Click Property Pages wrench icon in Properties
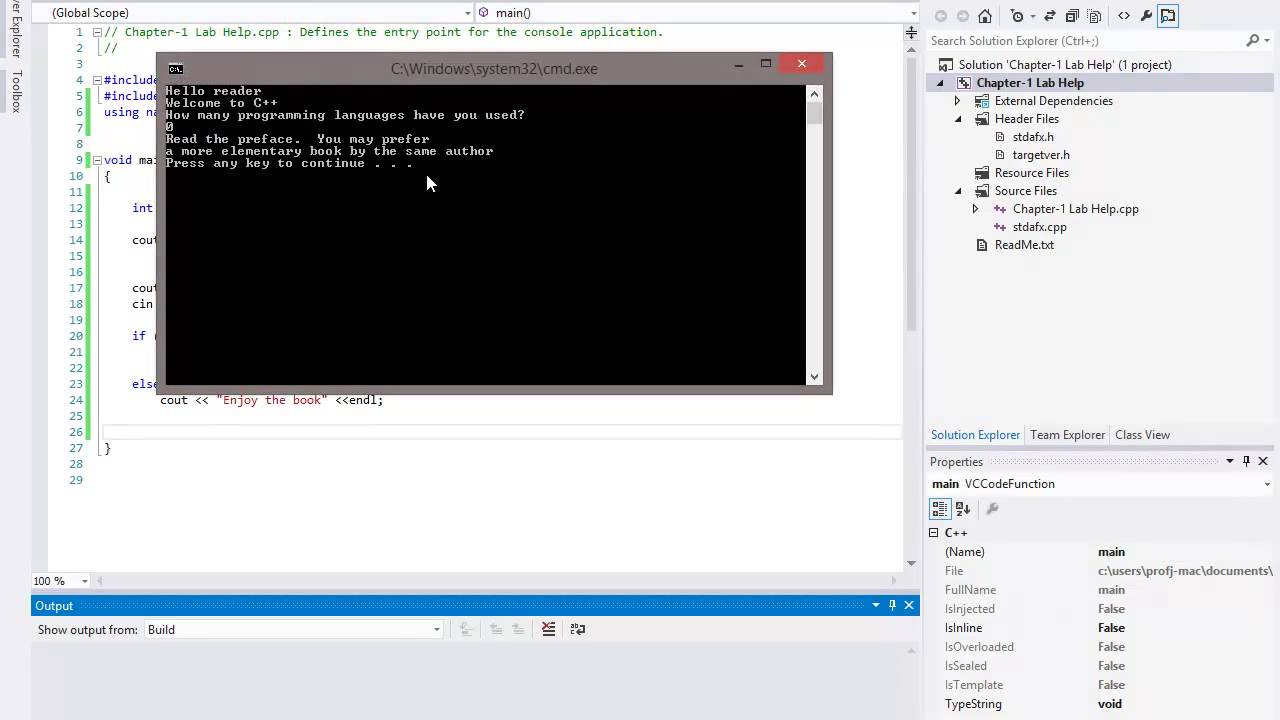Image resolution: width=1280 pixels, height=720 pixels. click(992, 509)
